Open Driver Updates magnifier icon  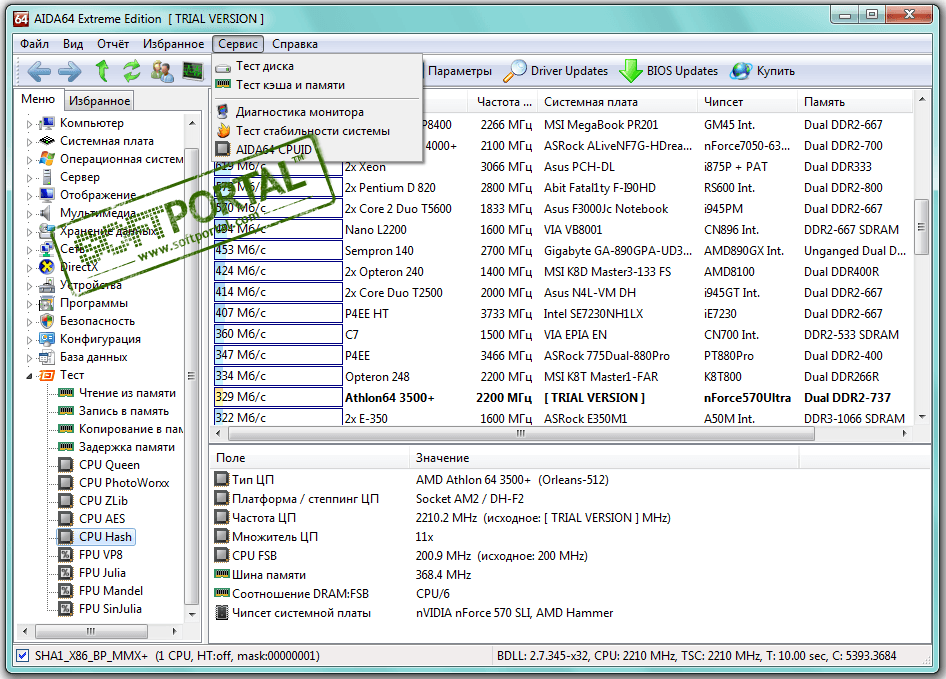514,71
